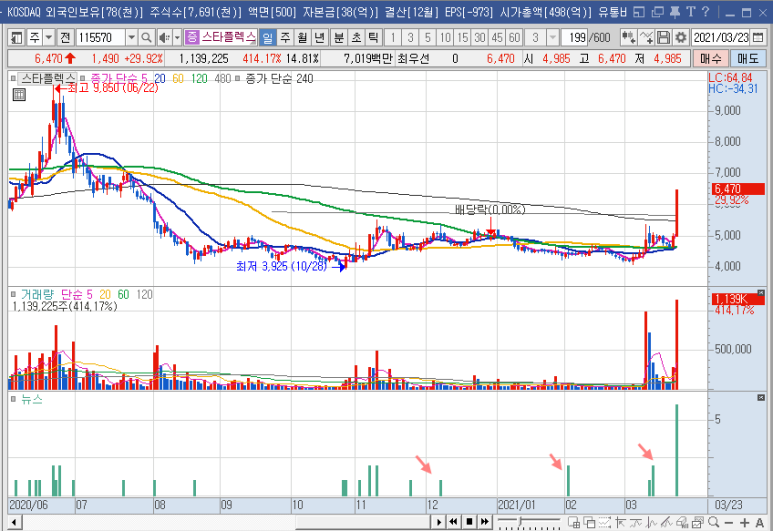773x531 pixels.
Task: Click the horizontal scrollbar right arrow
Action: pos(439,522)
